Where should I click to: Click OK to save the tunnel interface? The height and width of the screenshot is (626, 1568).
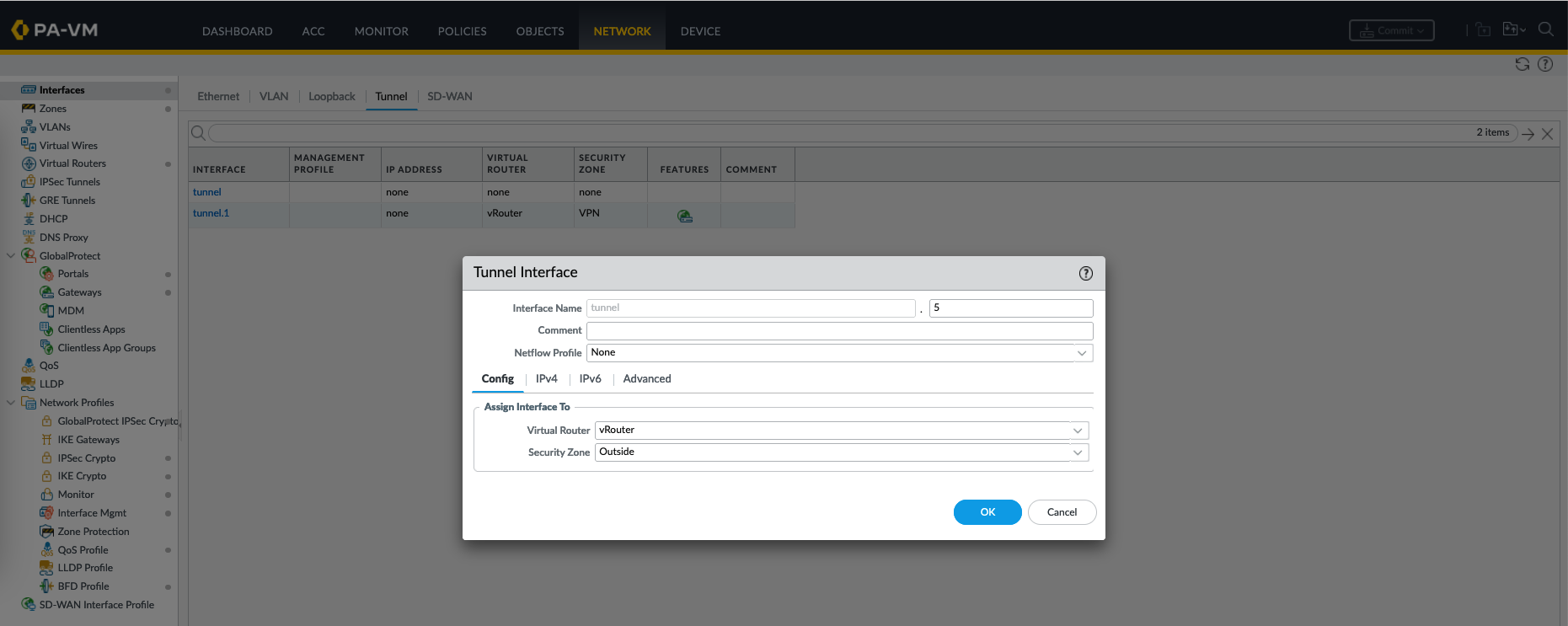click(x=987, y=512)
